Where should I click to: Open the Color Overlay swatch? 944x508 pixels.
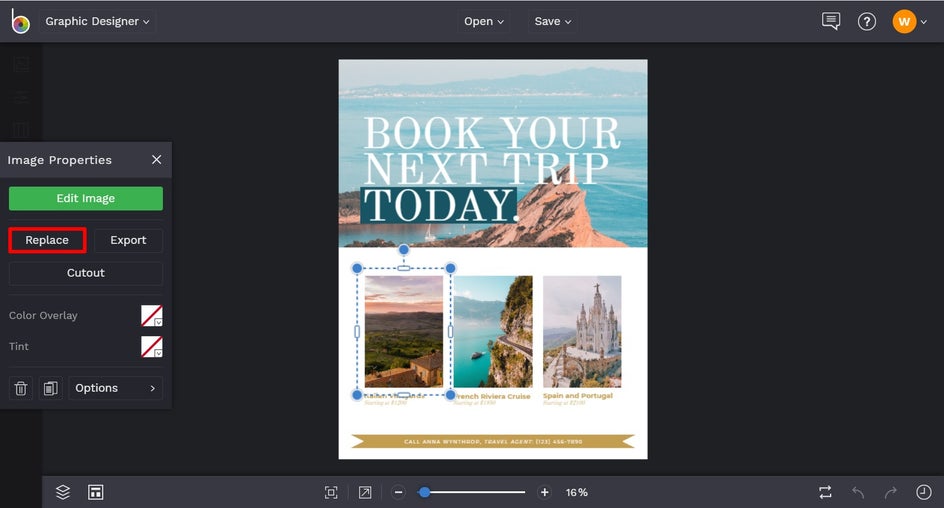[x=152, y=315]
